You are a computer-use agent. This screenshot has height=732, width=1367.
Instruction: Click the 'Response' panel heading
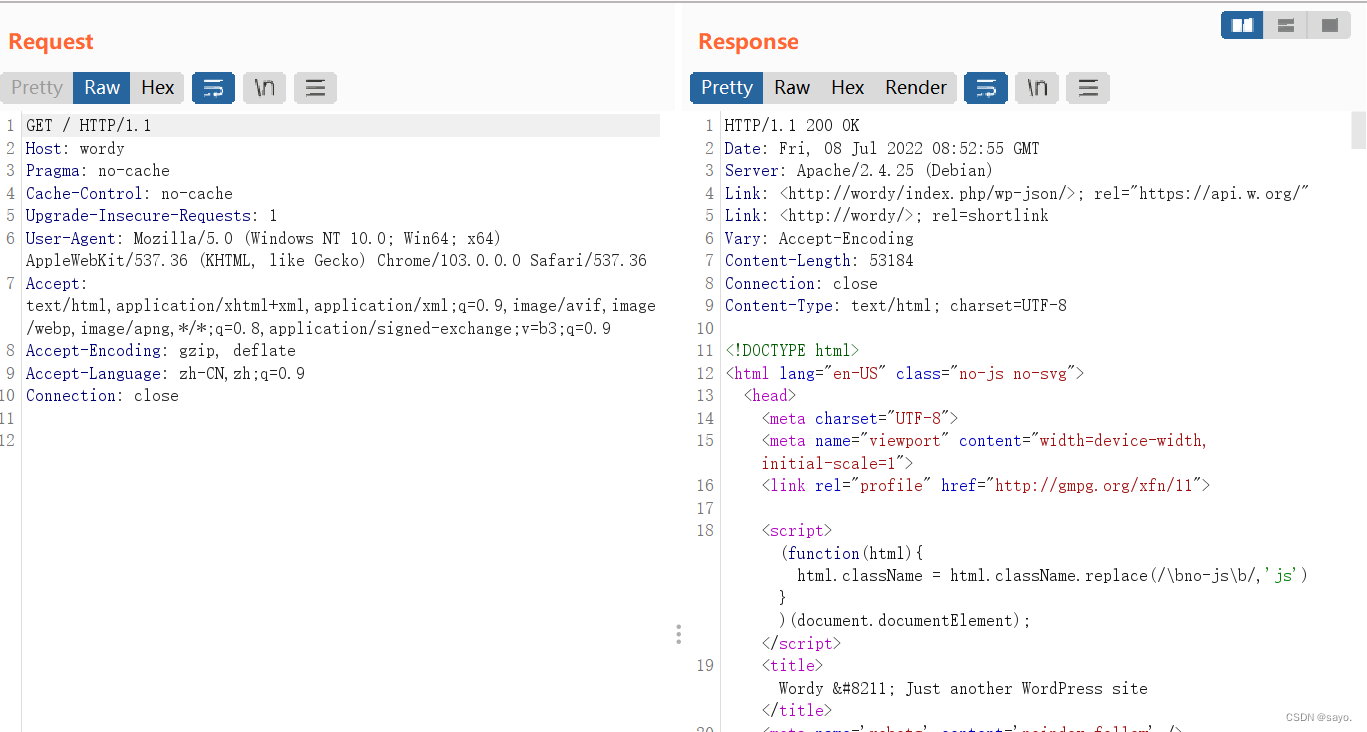[x=748, y=41]
